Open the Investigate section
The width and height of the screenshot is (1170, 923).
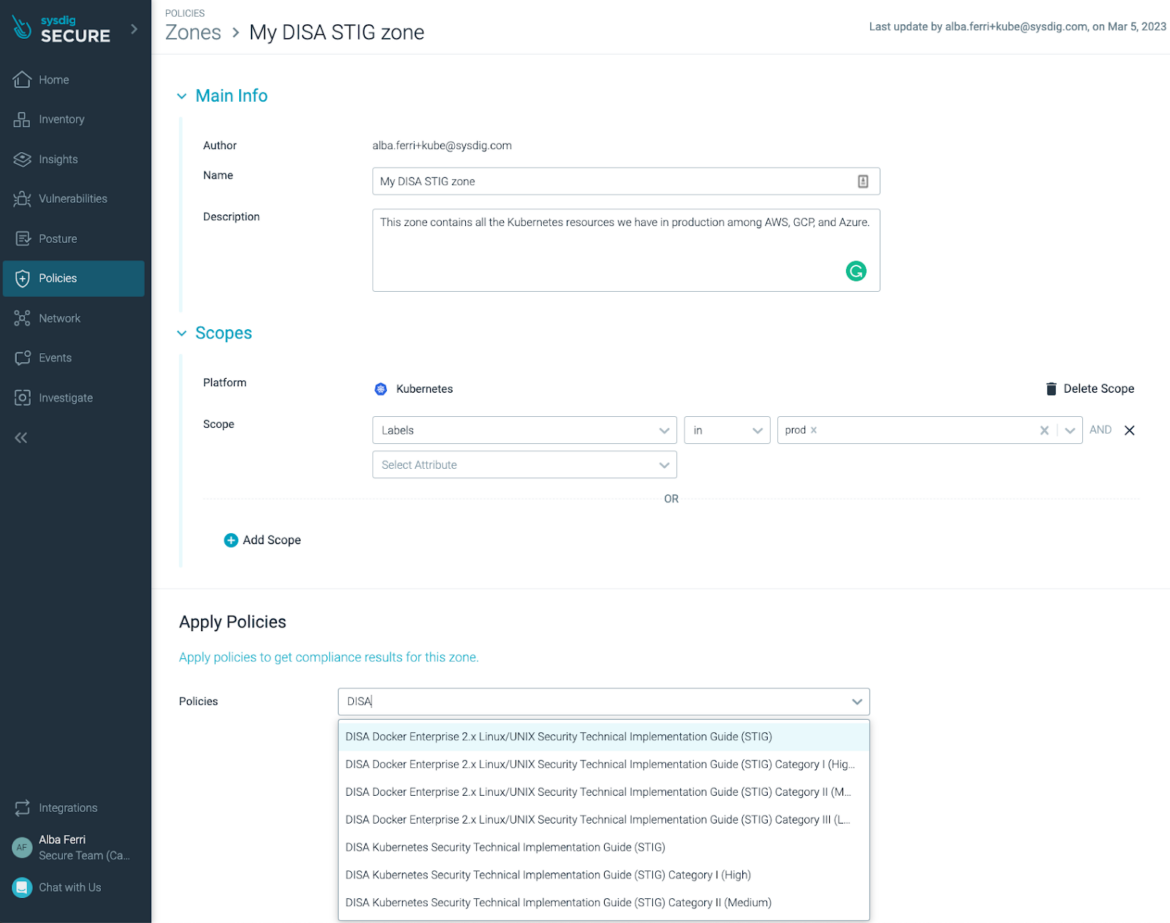pyautogui.click(x=22, y=397)
